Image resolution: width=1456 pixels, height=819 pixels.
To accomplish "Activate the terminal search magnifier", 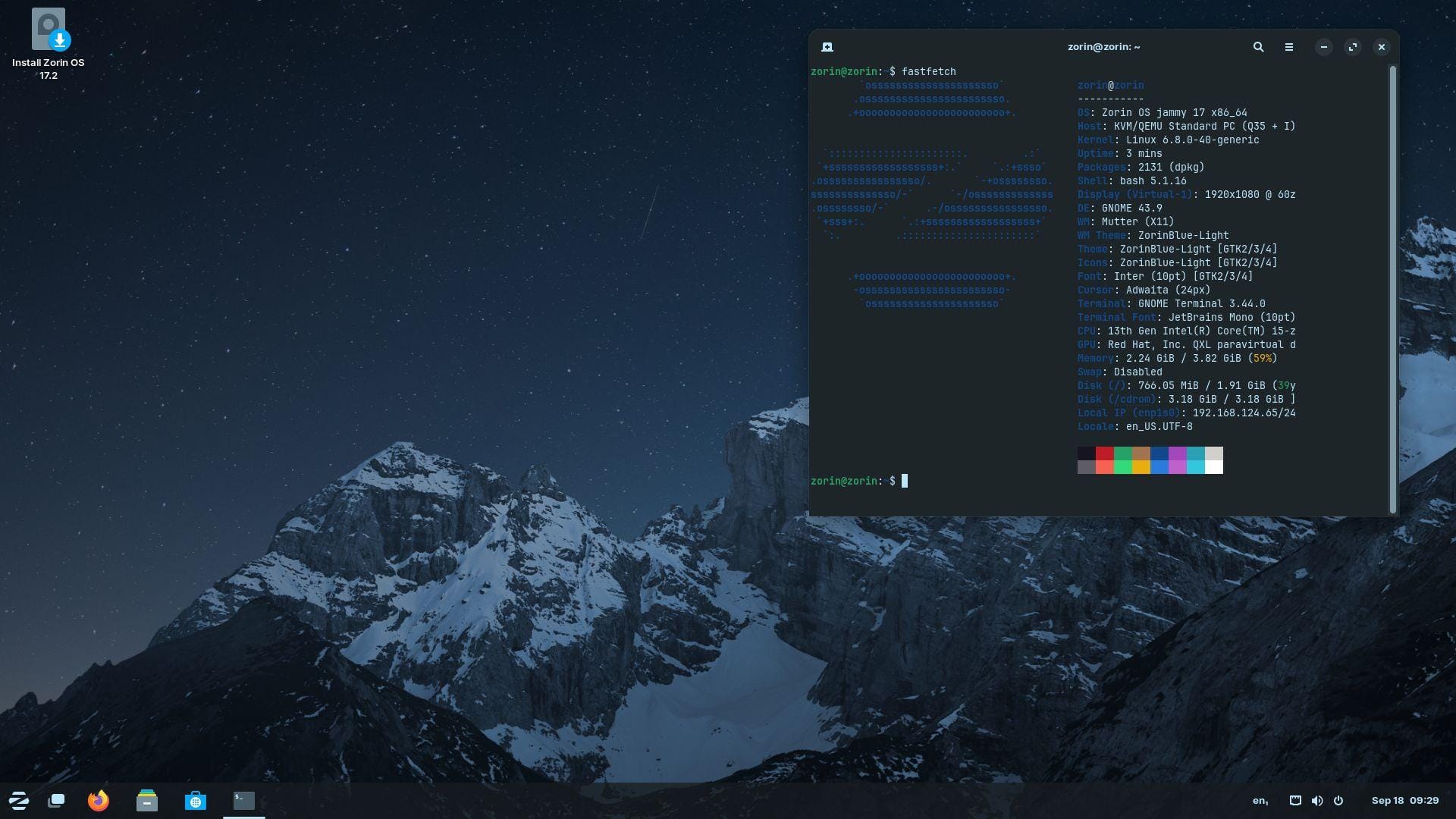I will (x=1258, y=46).
